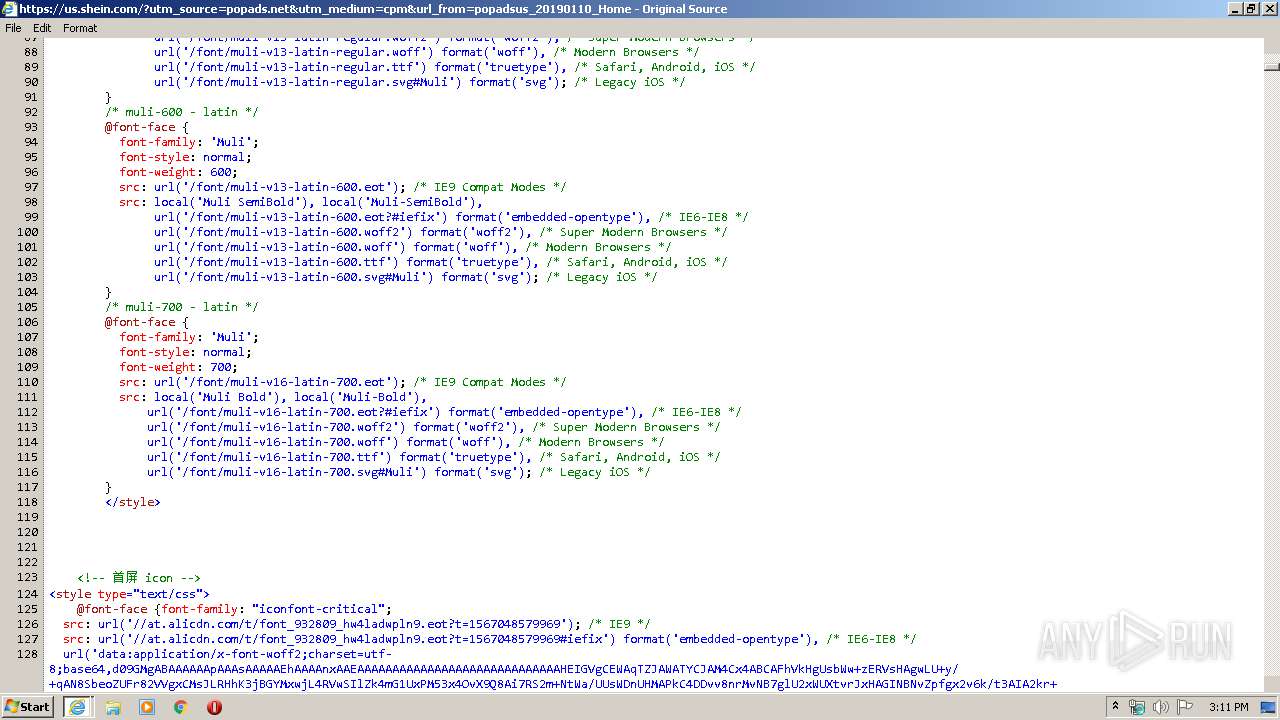Click the "/* muli-700 - latin */" comment
1280x720 pixels.
[x=182, y=307]
